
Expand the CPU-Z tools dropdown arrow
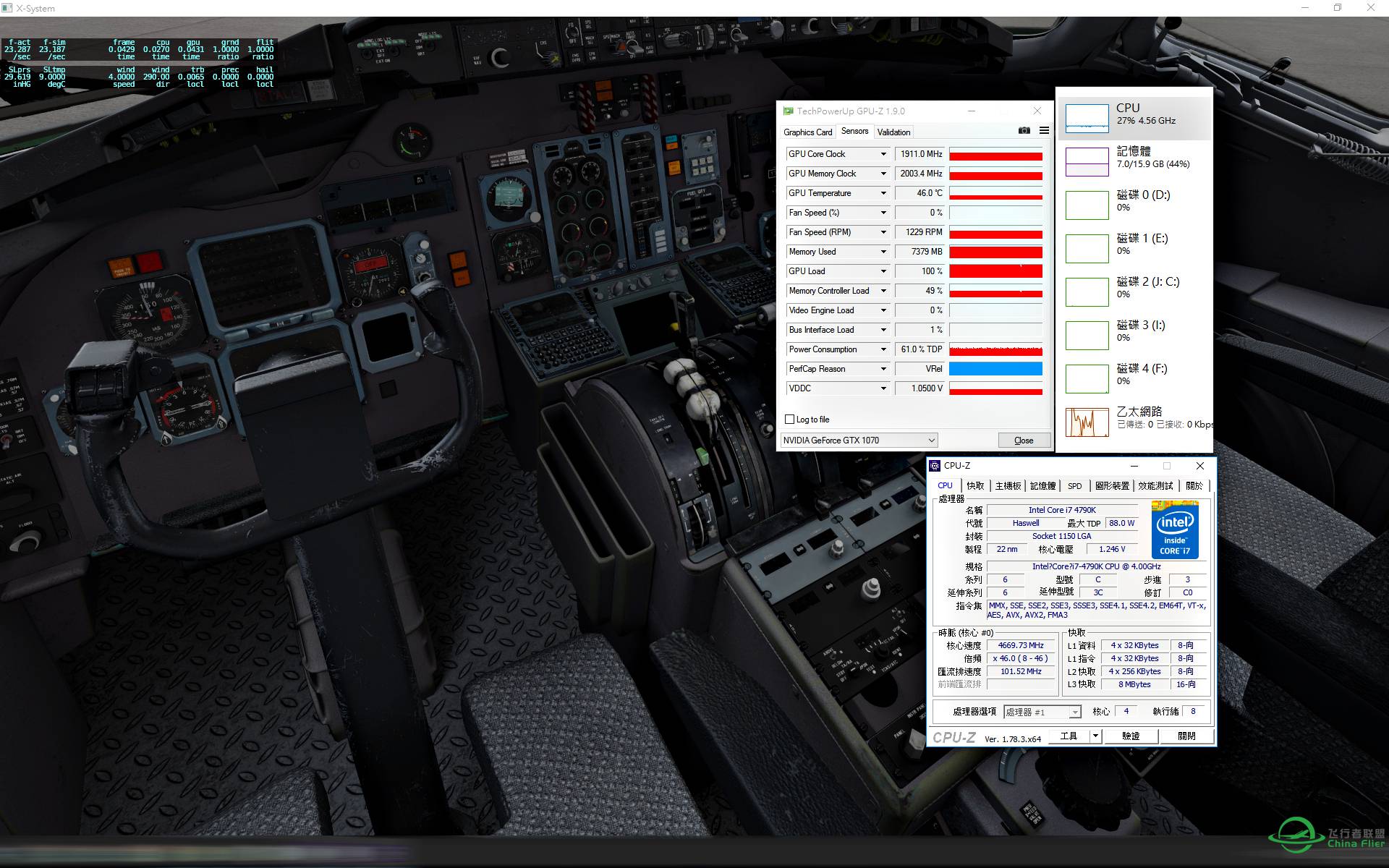point(1095,736)
